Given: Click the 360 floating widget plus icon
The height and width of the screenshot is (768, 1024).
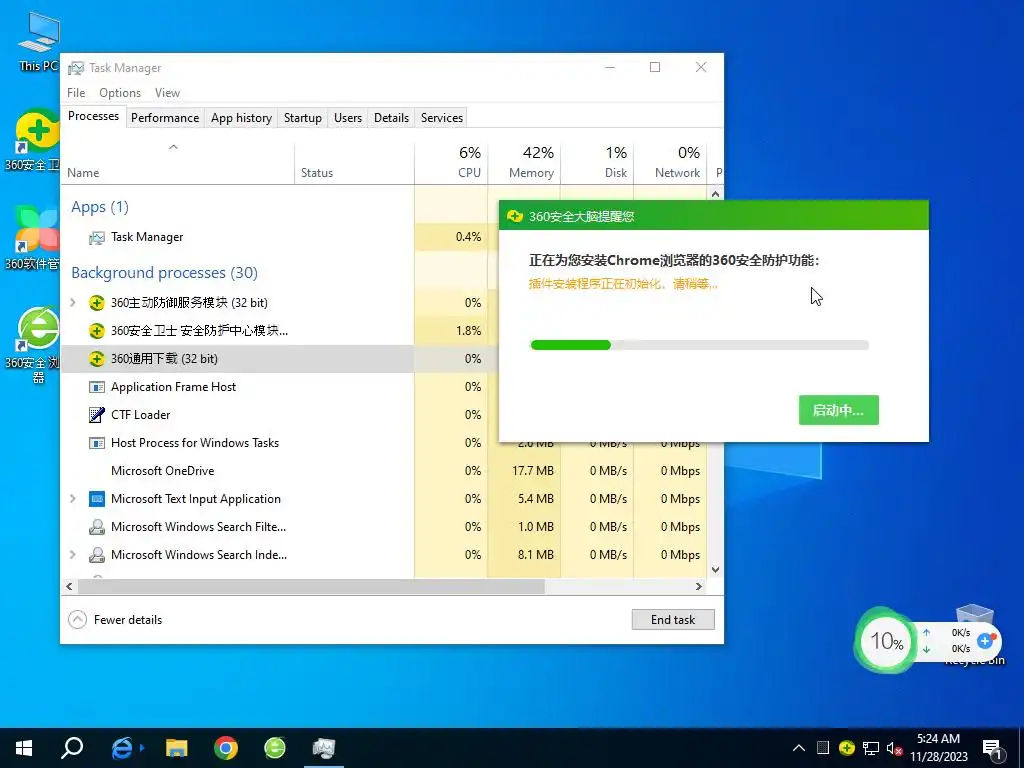Looking at the screenshot, I should [985, 641].
